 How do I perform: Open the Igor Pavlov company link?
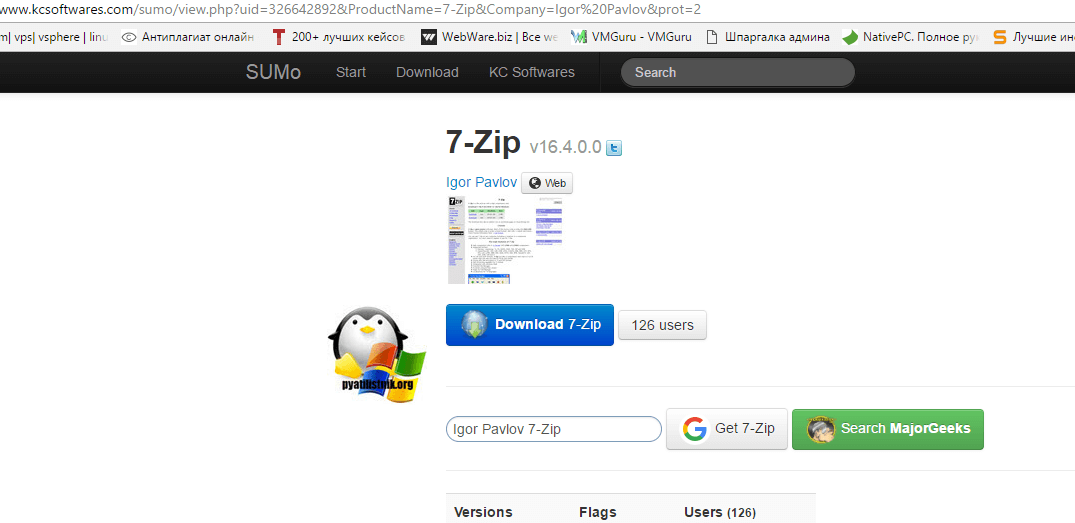(x=481, y=182)
